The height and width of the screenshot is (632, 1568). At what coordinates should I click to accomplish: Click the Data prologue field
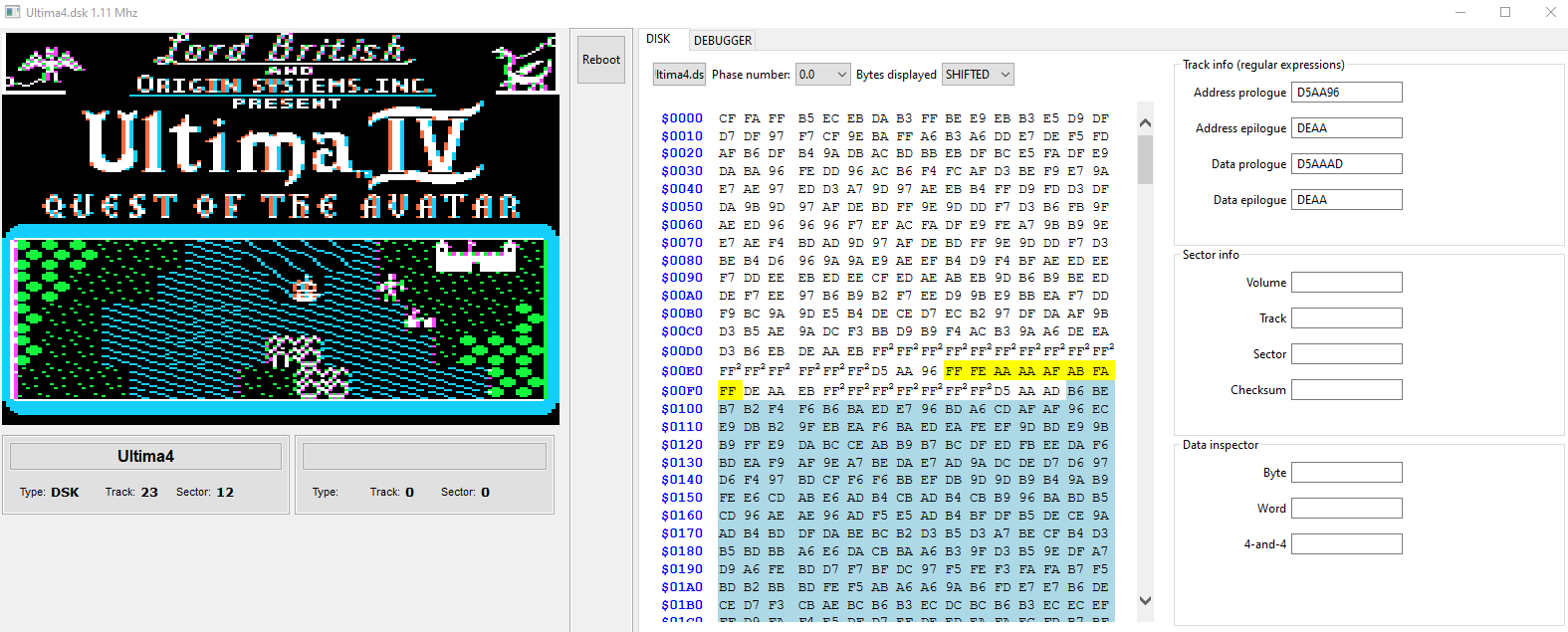tap(1347, 164)
